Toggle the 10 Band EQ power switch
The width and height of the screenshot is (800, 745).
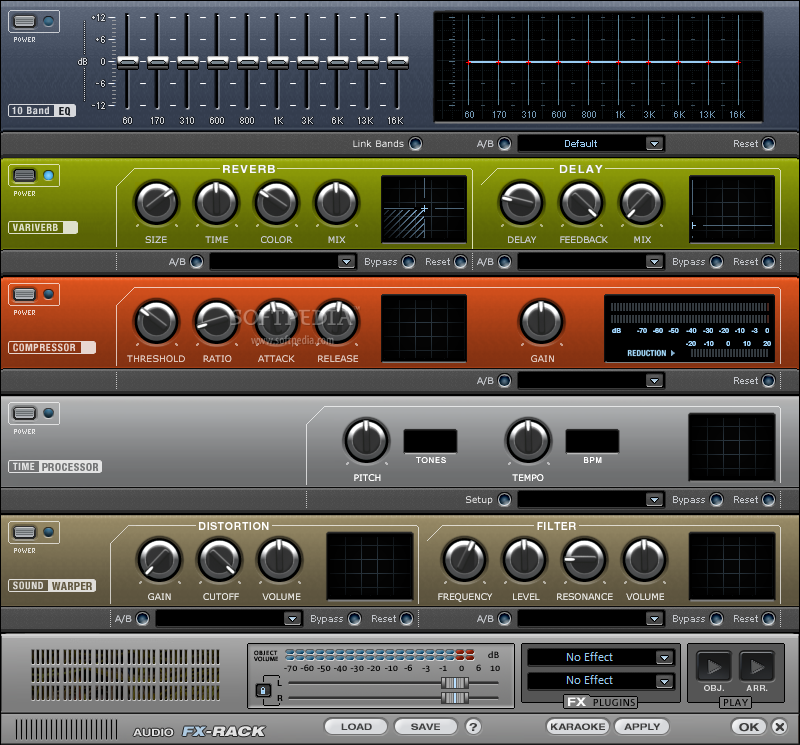[24, 21]
